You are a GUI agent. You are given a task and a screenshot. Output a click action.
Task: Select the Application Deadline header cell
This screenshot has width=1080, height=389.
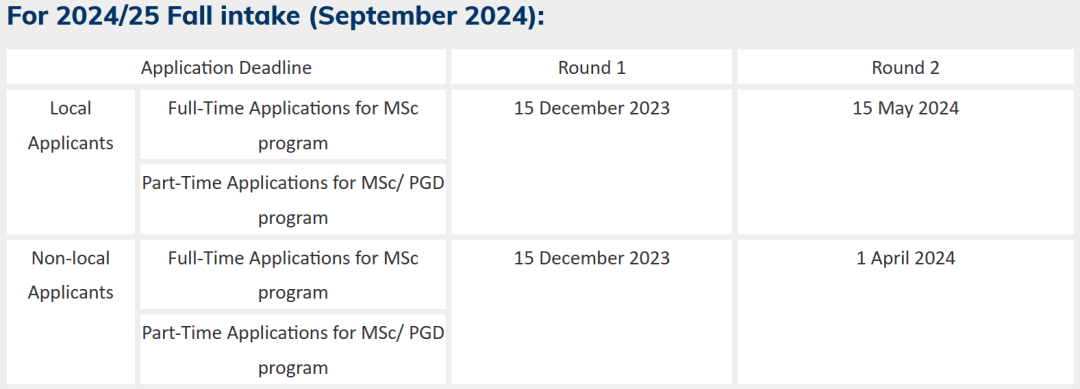[226, 67]
